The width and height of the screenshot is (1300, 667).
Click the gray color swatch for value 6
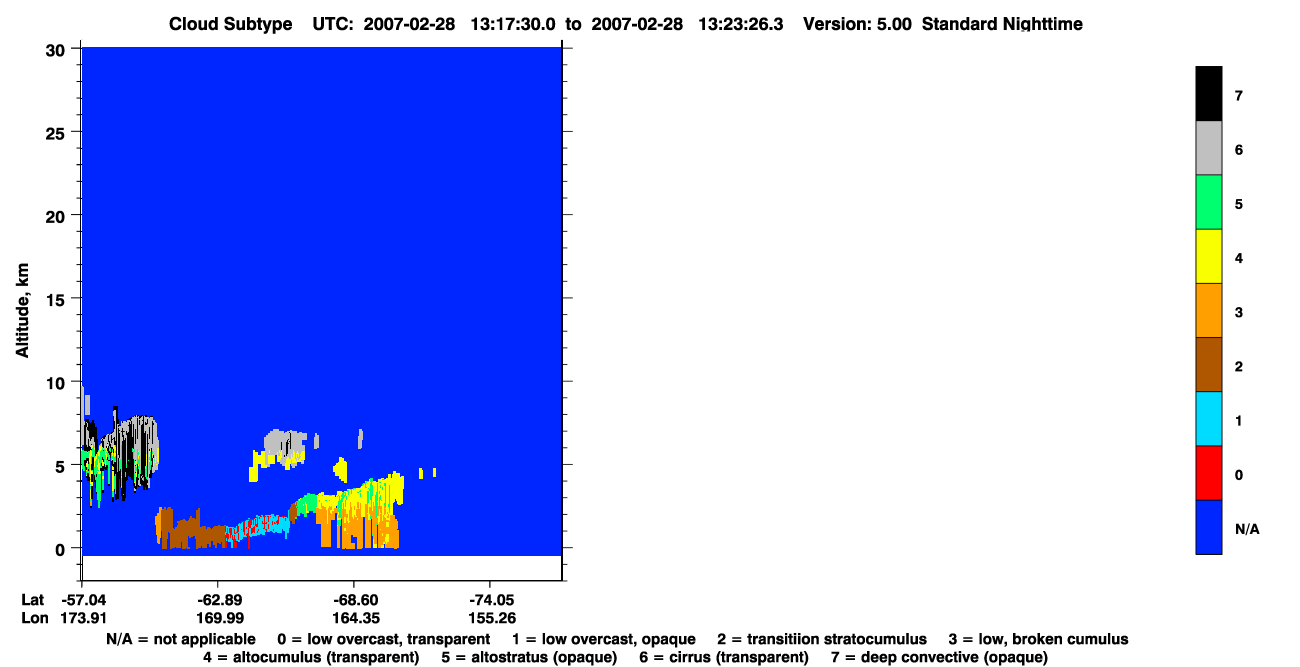tap(1208, 148)
